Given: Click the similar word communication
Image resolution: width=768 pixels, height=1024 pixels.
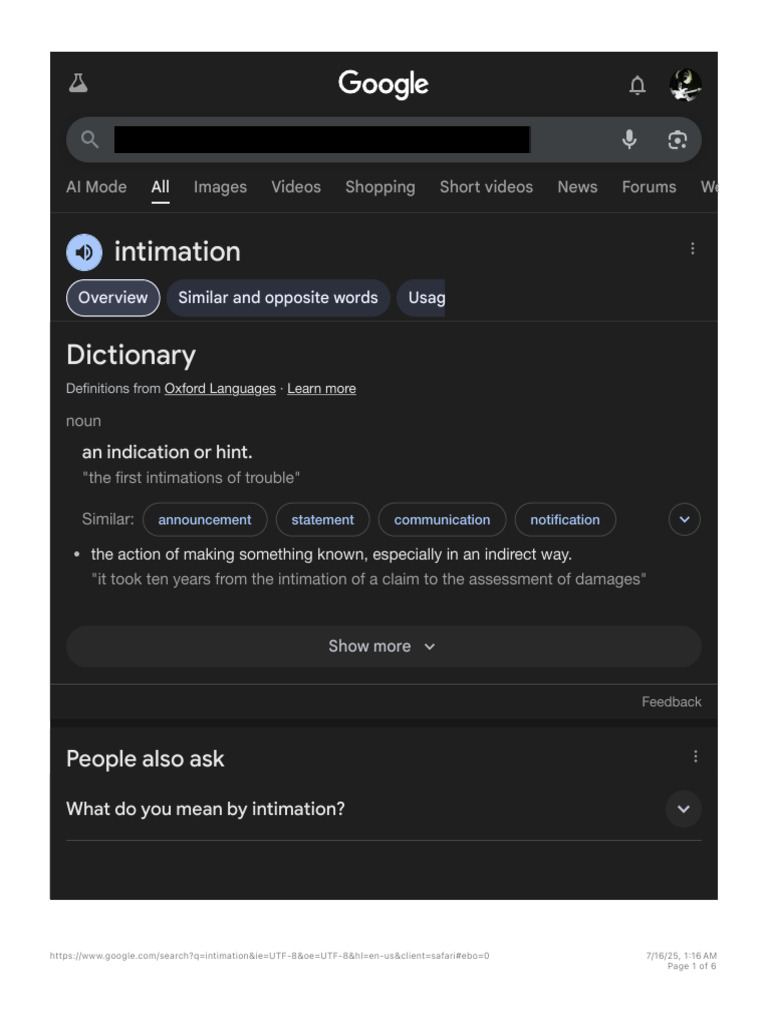Looking at the screenshot, I should coord(442,520).
